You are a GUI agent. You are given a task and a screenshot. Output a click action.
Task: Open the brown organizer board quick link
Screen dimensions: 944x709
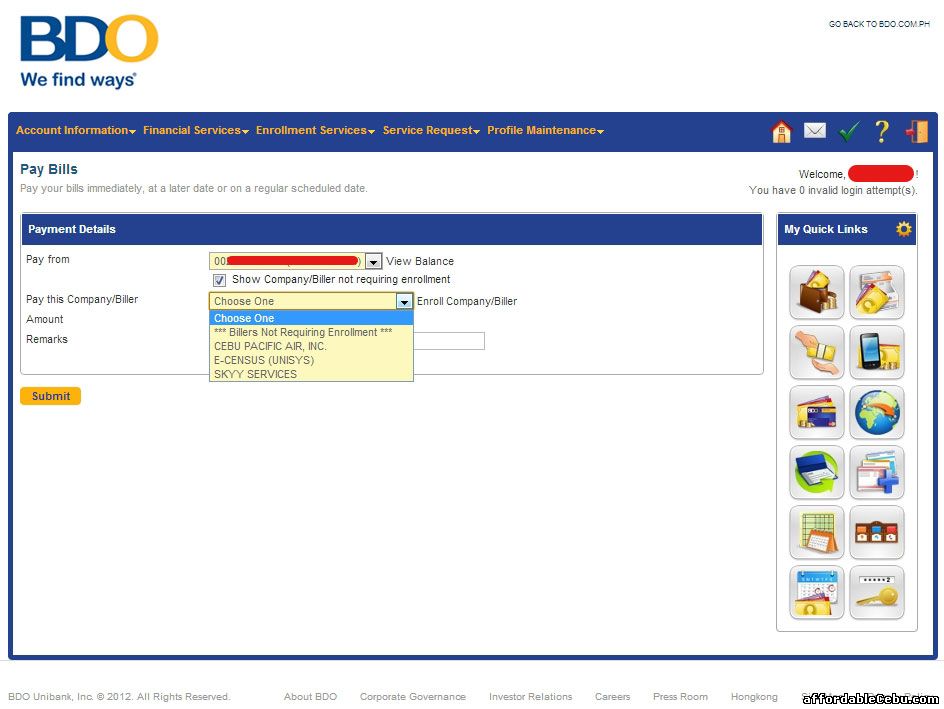point(877,533)
